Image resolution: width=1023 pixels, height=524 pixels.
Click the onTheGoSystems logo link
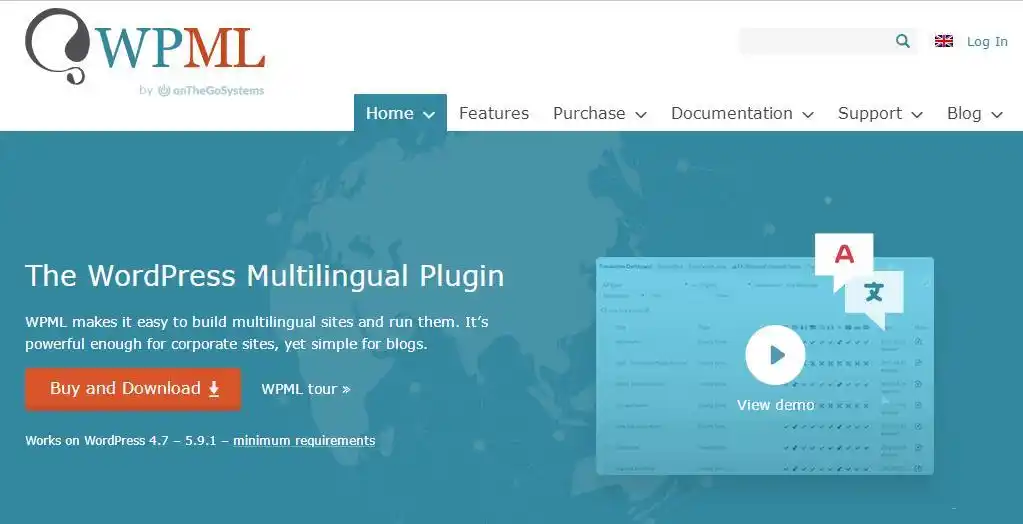(x=210, y=90)
